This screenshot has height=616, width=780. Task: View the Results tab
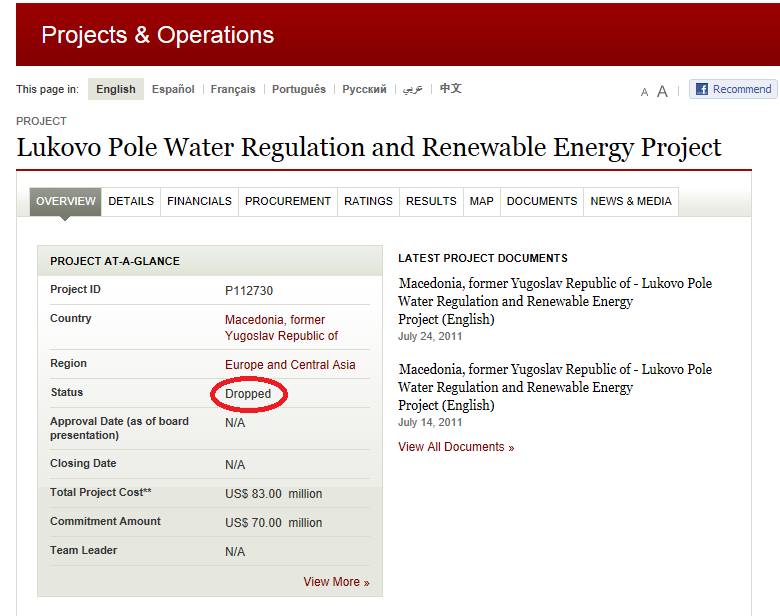click(431, 201)
